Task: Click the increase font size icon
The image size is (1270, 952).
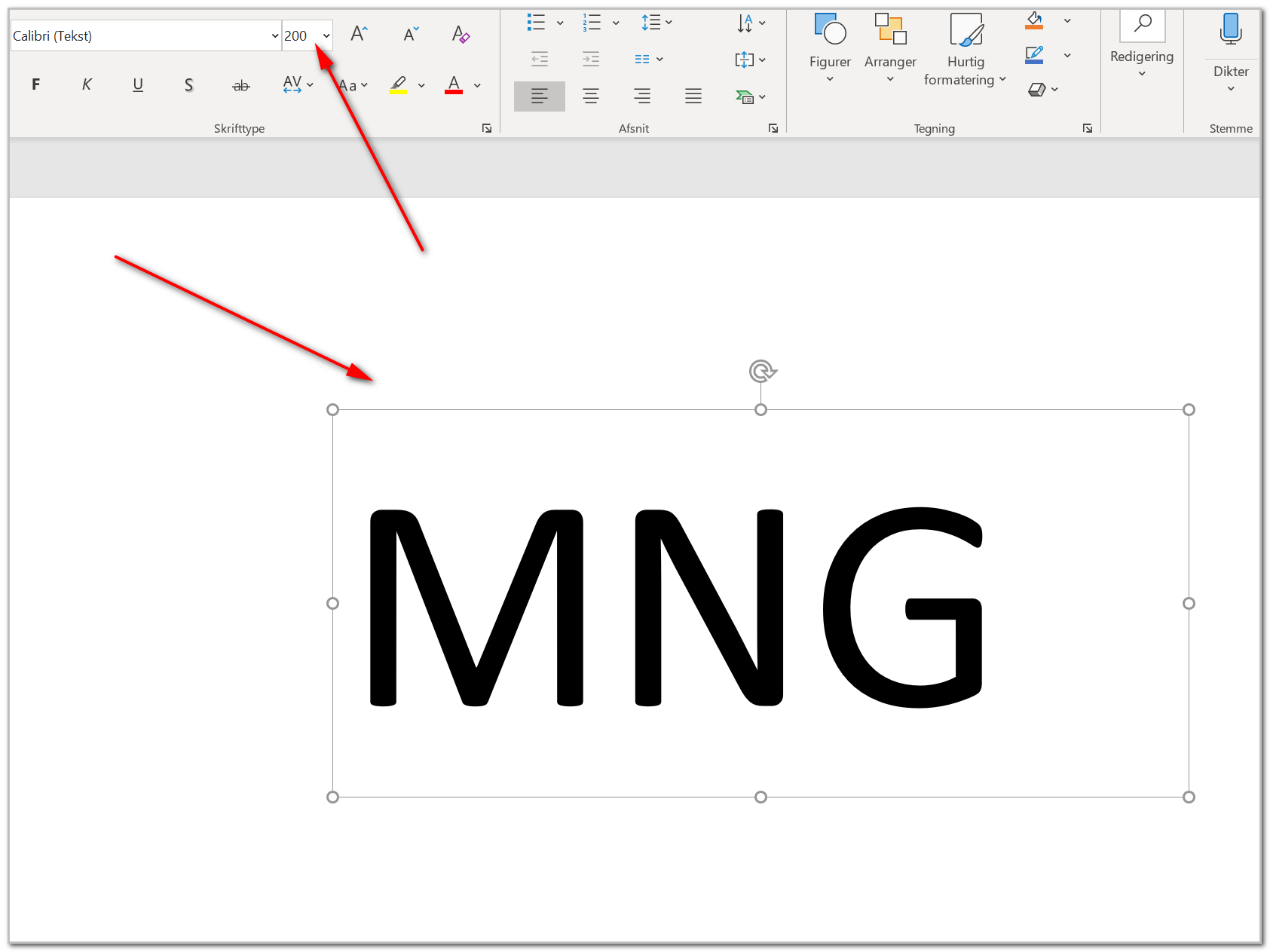Action: [359, 34]
